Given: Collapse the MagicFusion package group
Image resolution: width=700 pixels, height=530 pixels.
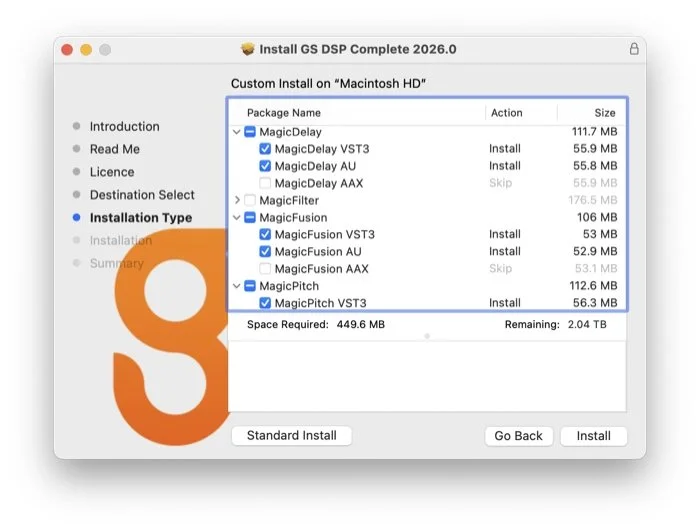Looking at the screenshot, I should [x=237, y=217].
